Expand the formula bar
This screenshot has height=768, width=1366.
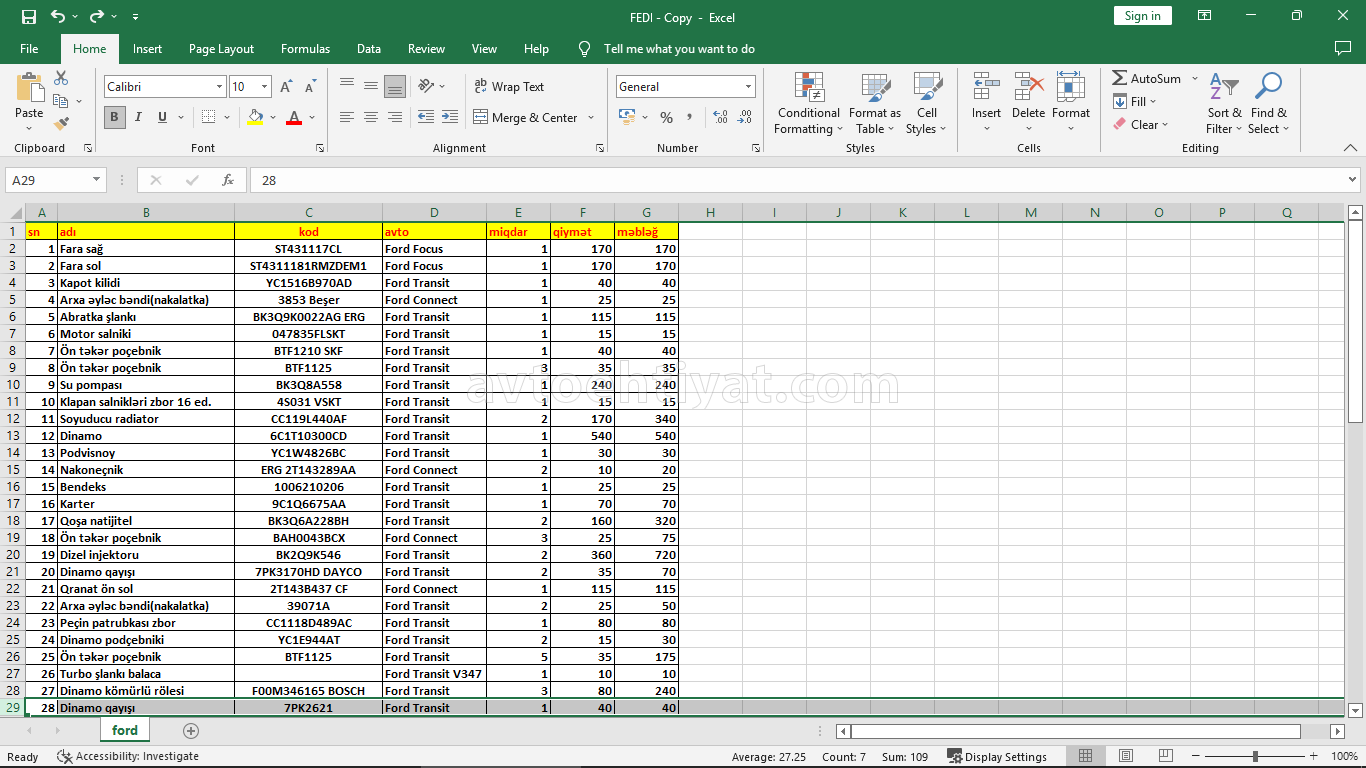pos(1353,180)
